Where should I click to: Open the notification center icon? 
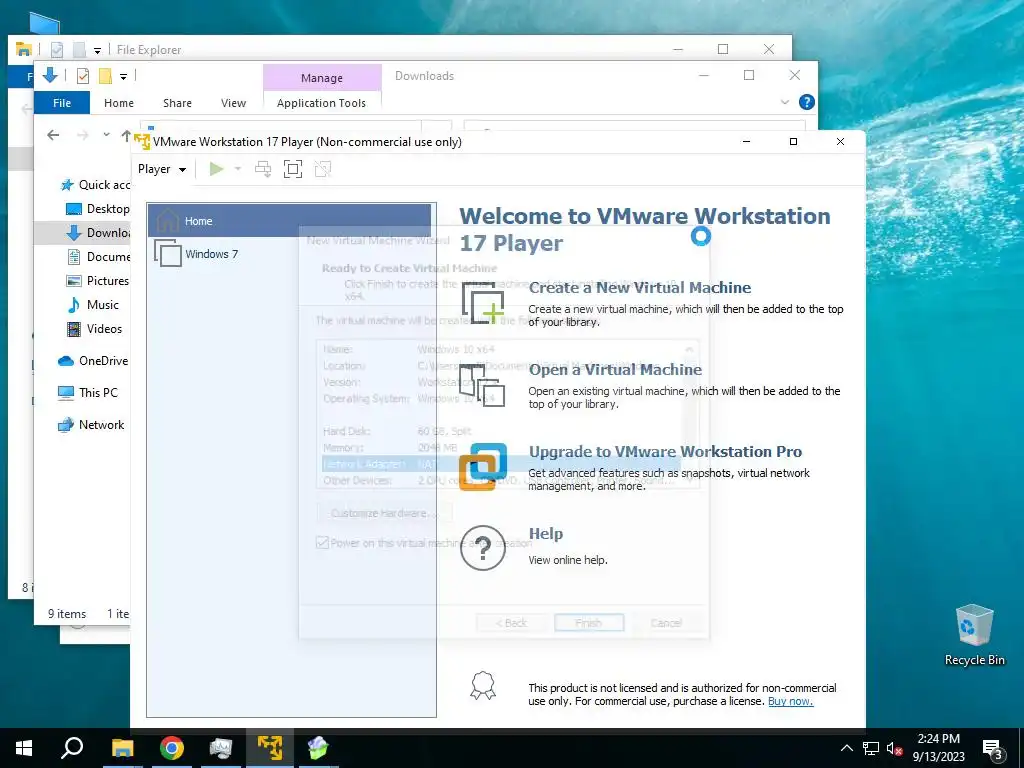point(993,749)
